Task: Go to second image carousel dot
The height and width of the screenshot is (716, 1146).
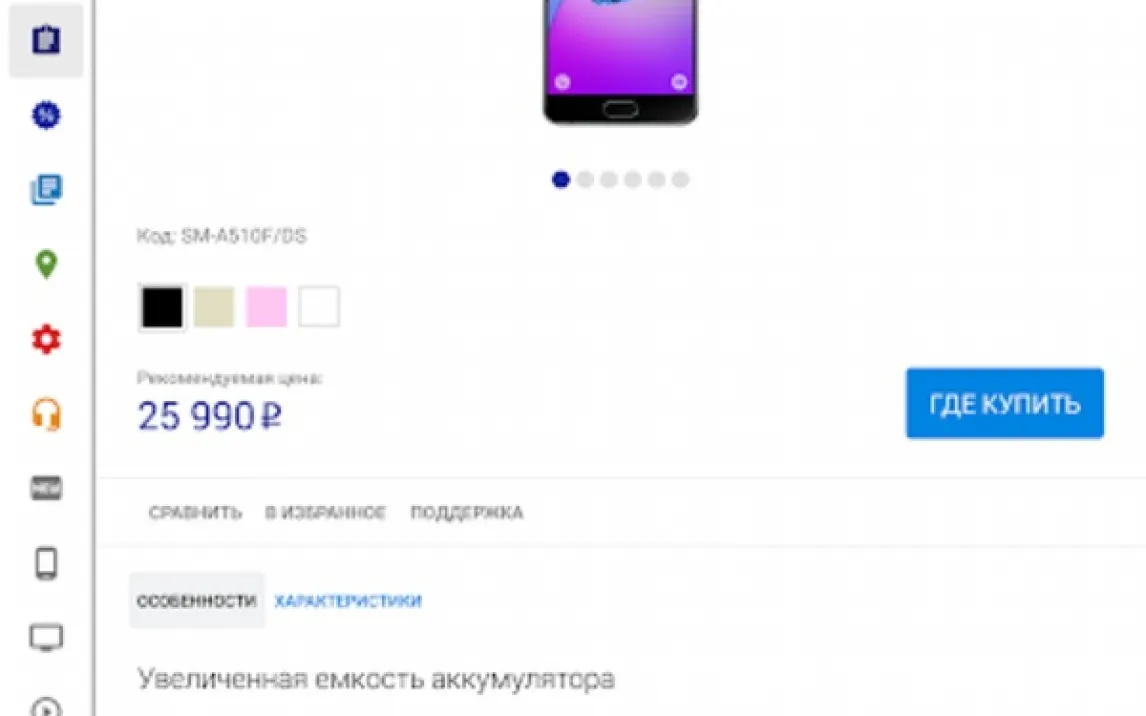Action: pos(585,179)
